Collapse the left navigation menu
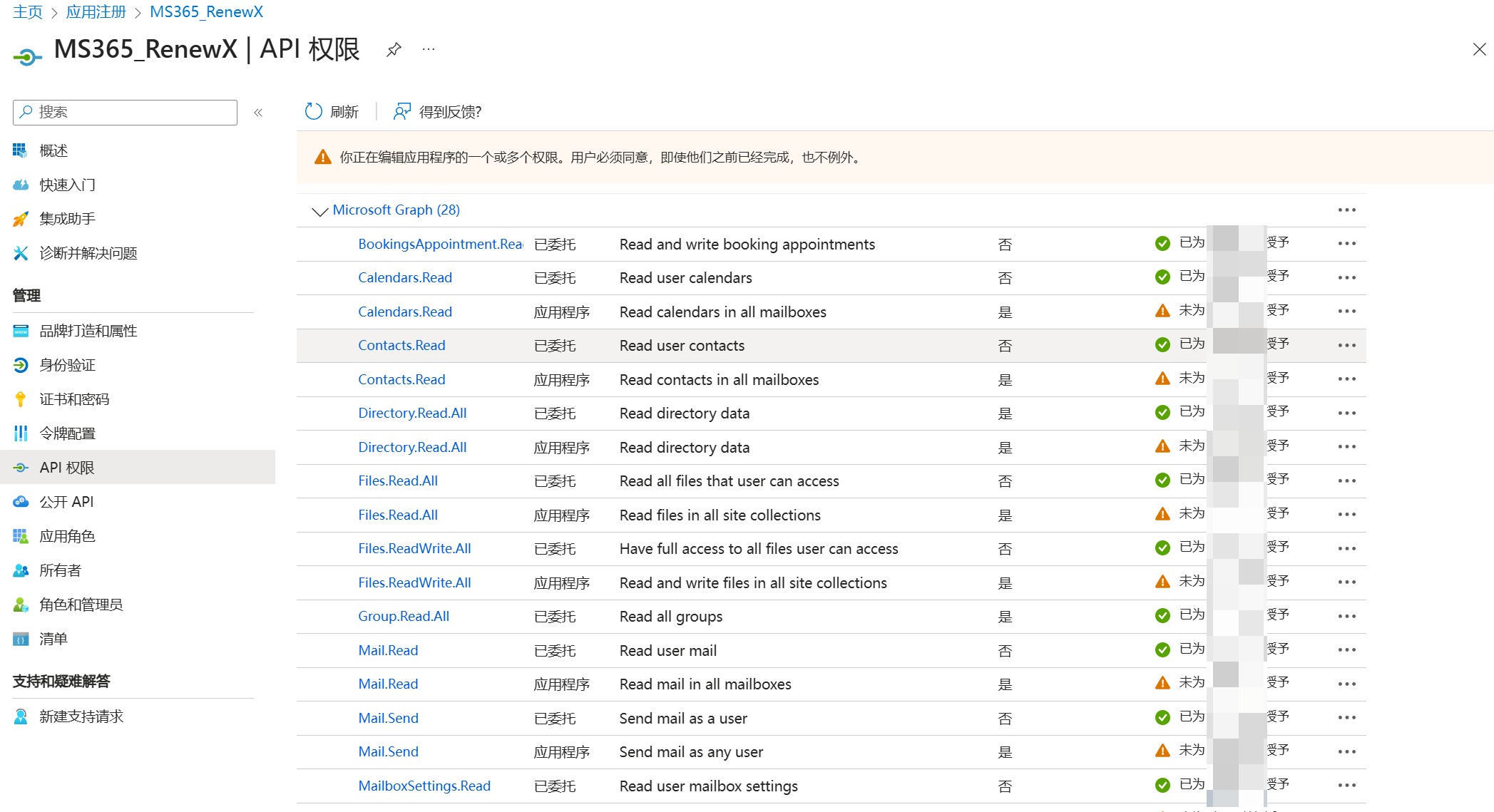 coord(258,113)
